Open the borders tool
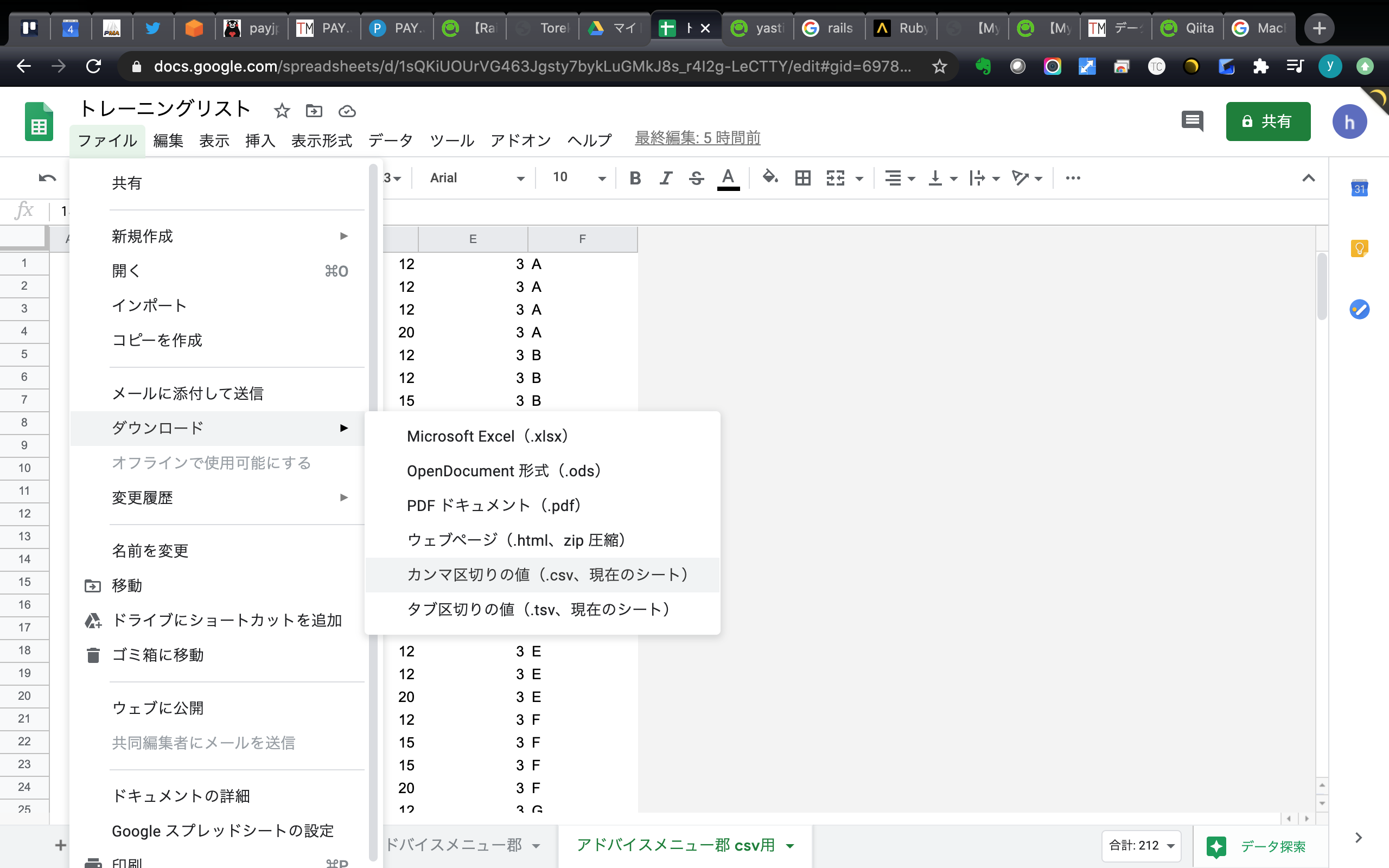This screenshot has height=868, width=1389. pos(802,178)
